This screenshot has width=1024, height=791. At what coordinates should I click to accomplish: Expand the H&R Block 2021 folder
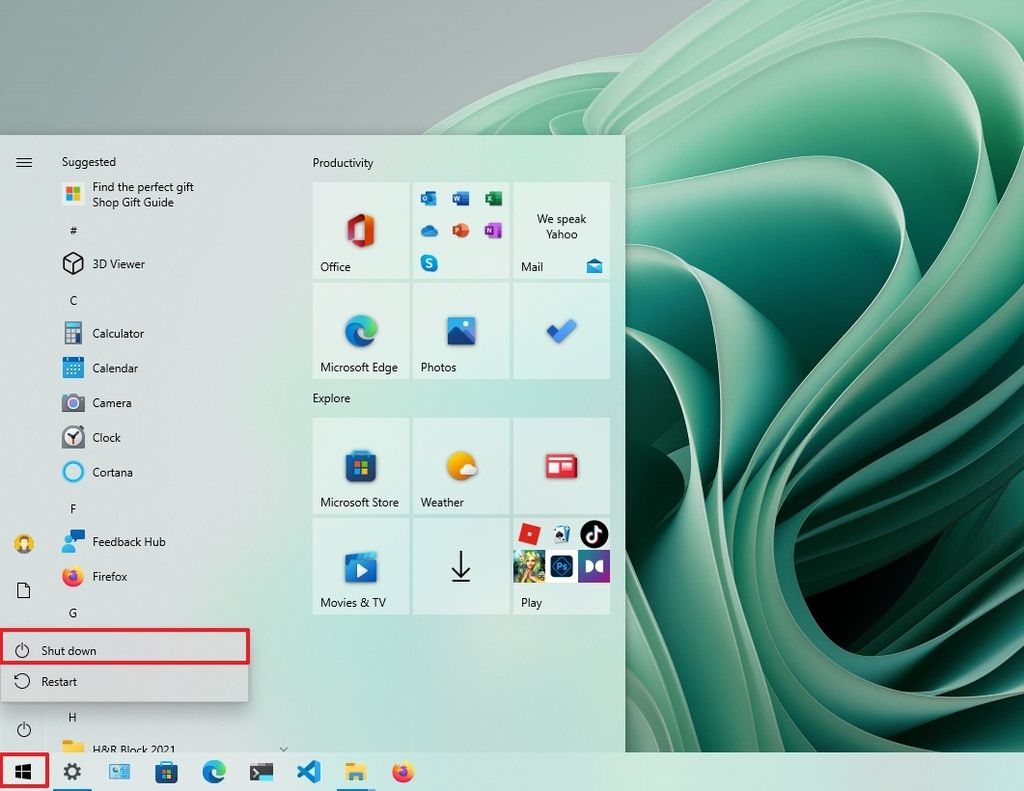283,747
